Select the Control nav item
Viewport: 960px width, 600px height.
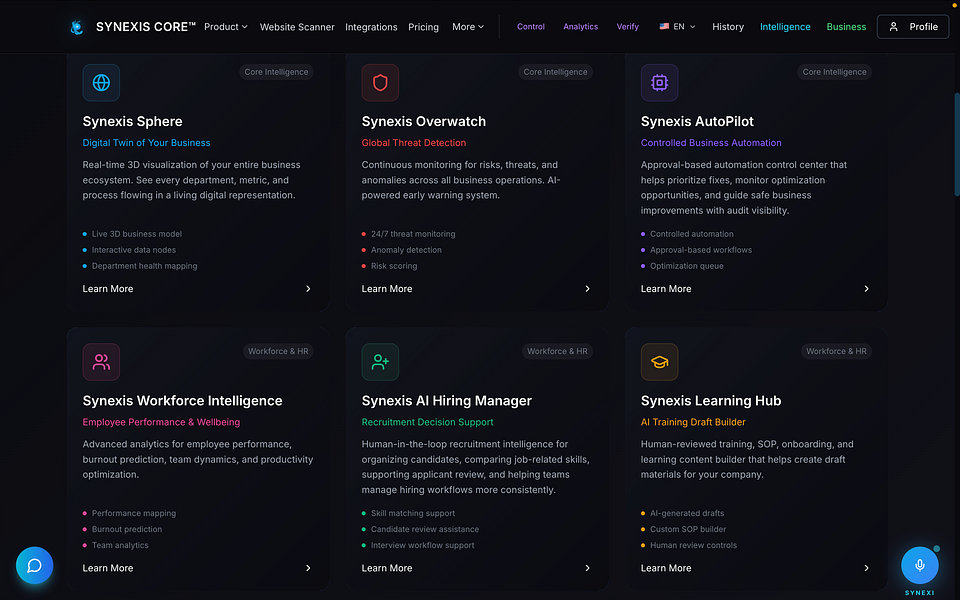coord(531,27)
